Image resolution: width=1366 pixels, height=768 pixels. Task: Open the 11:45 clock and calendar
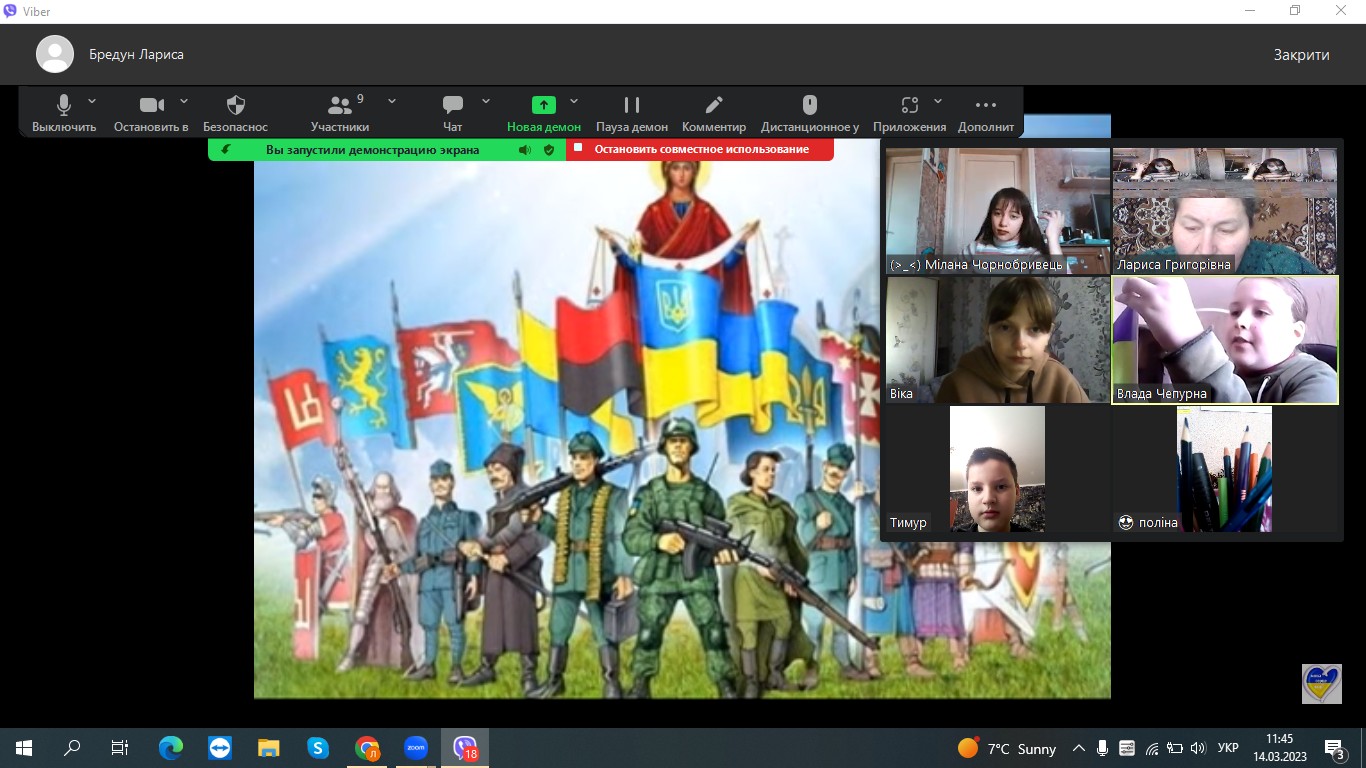(x=1279, y=748)
